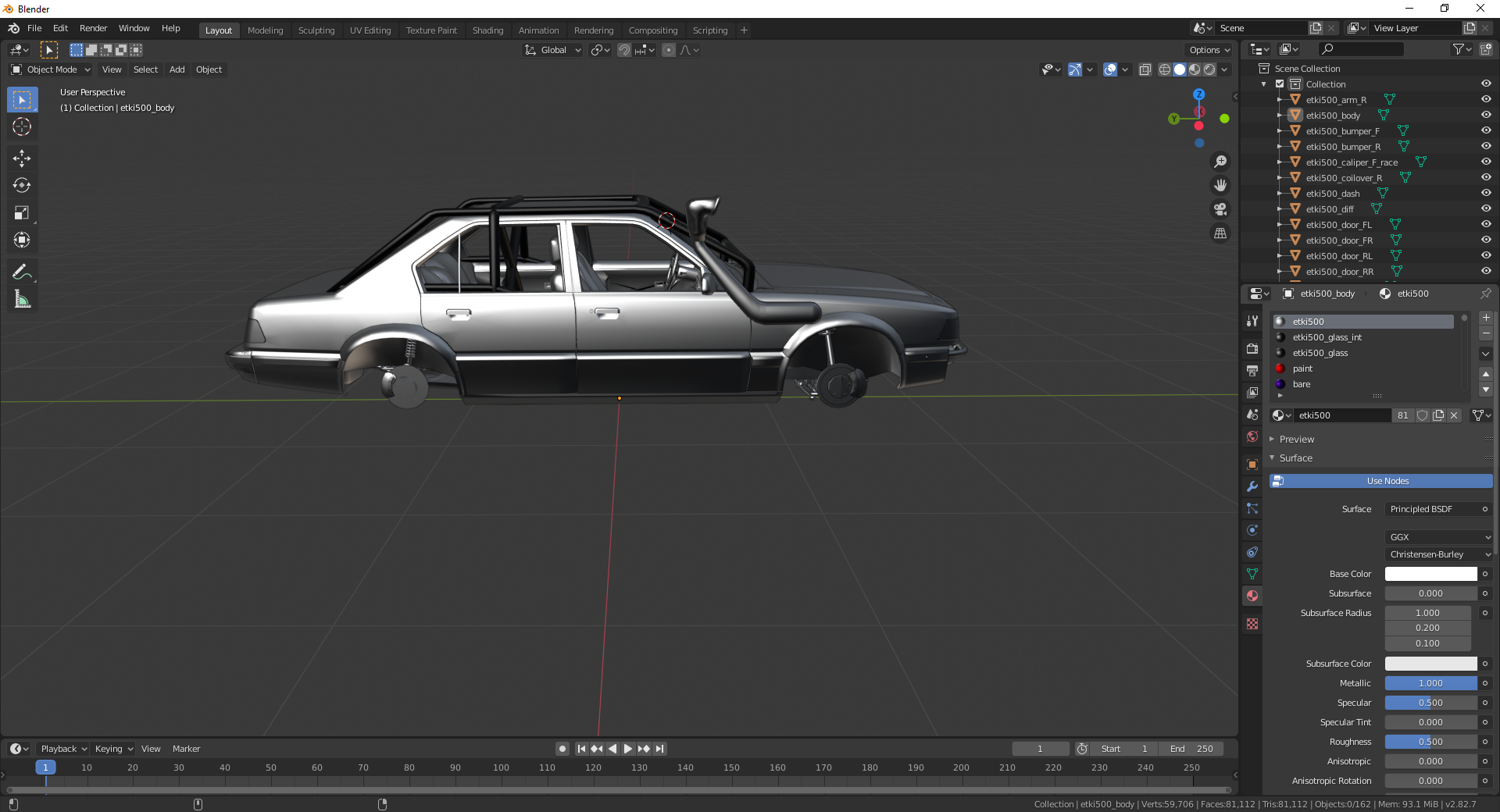The width and height of the screenshot is (1500, 812).
Task: Add a material slot with plus button
Action: 1486,318
